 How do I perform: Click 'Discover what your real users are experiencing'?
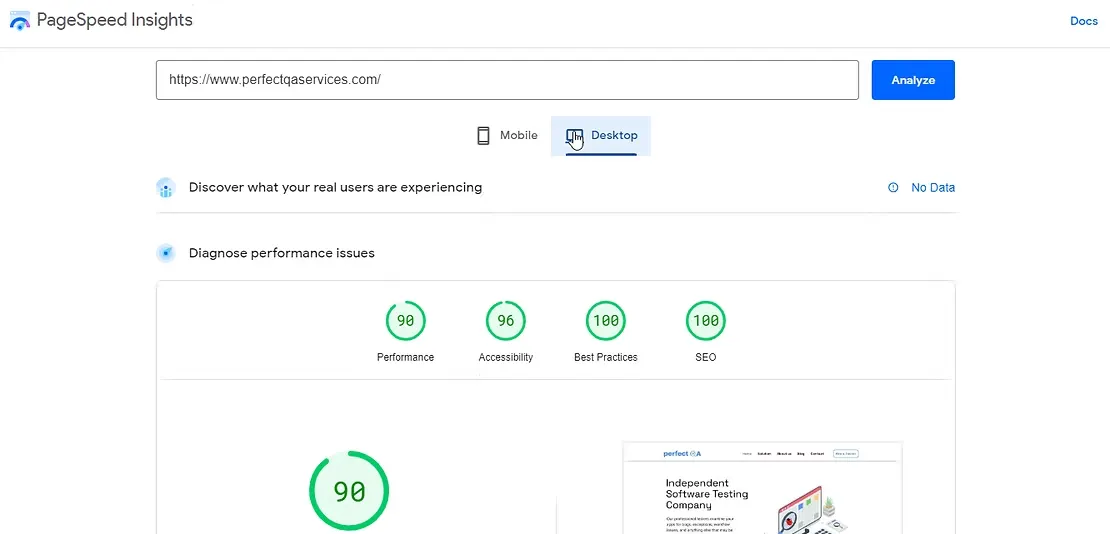tap(335, 188)
